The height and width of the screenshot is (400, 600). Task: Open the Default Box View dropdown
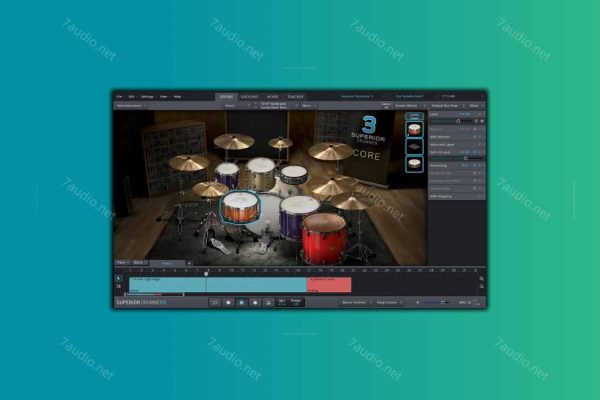448,106
